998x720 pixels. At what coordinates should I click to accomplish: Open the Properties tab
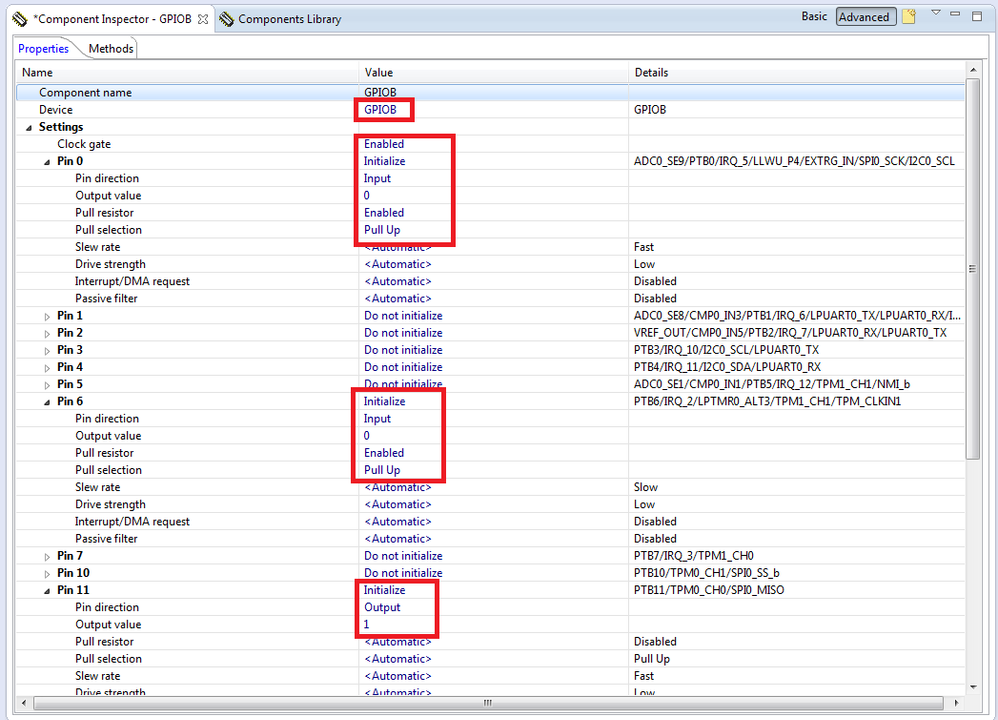pyautogui.click(x=43, y=48)
